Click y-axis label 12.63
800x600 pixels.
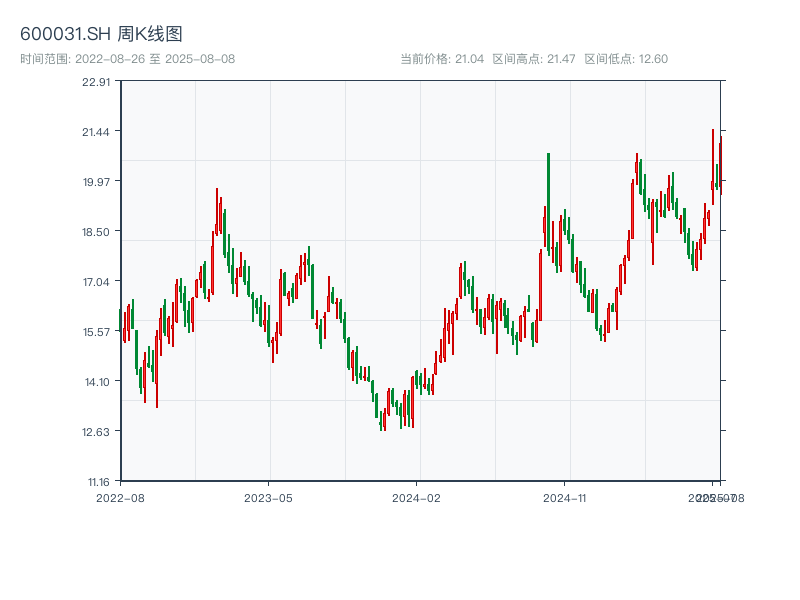(x=96, y=432)
